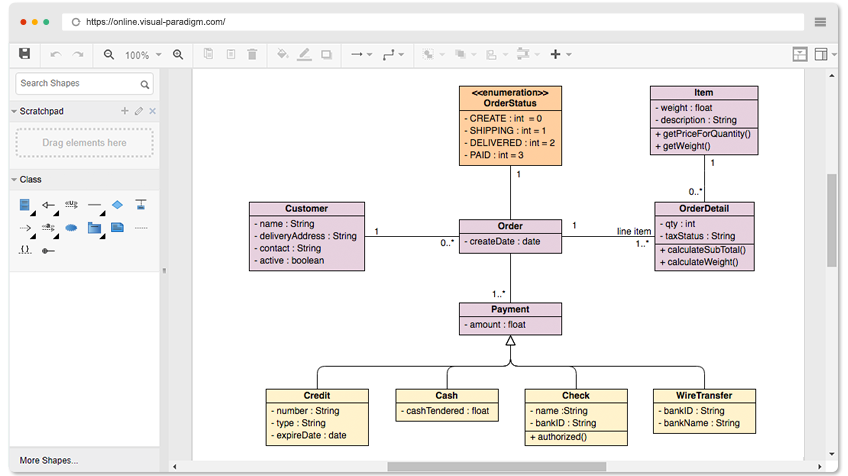Select the Class shape in the palette
The image size is (848, 476).
click(x=25, y=205)
